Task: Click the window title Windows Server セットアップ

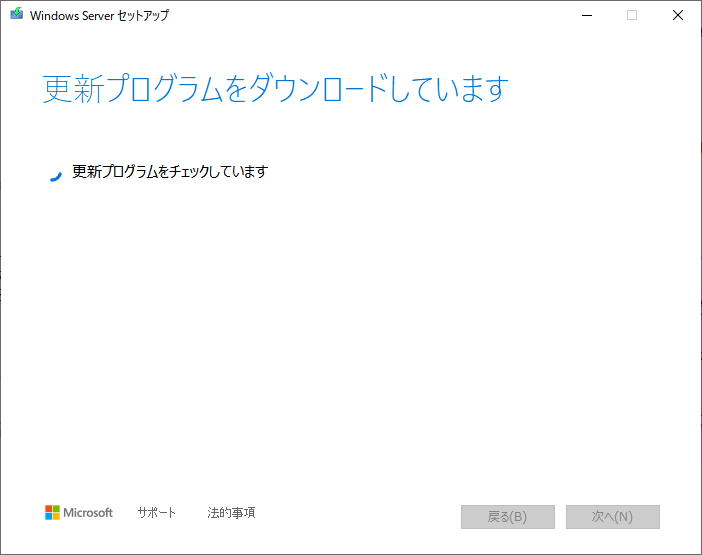Action: [x=99, y=16]
